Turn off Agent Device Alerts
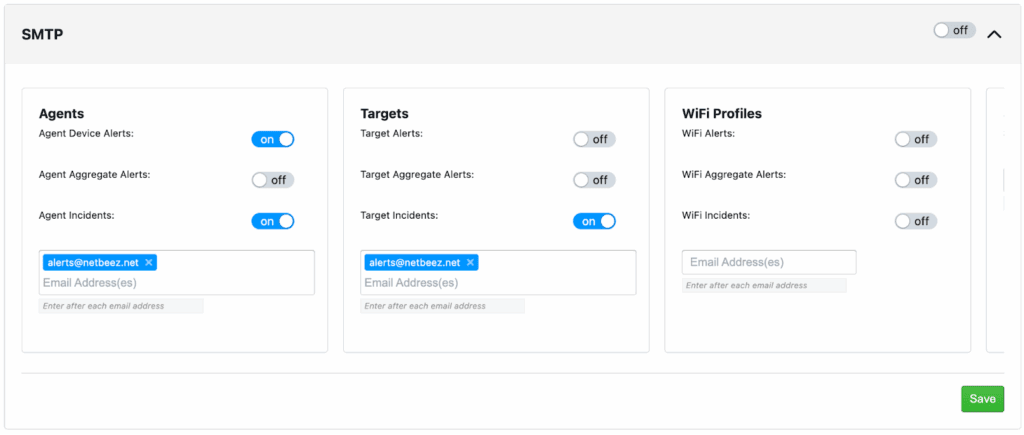Viewport: 1024px width, 435px height. (x=273, y=139)
